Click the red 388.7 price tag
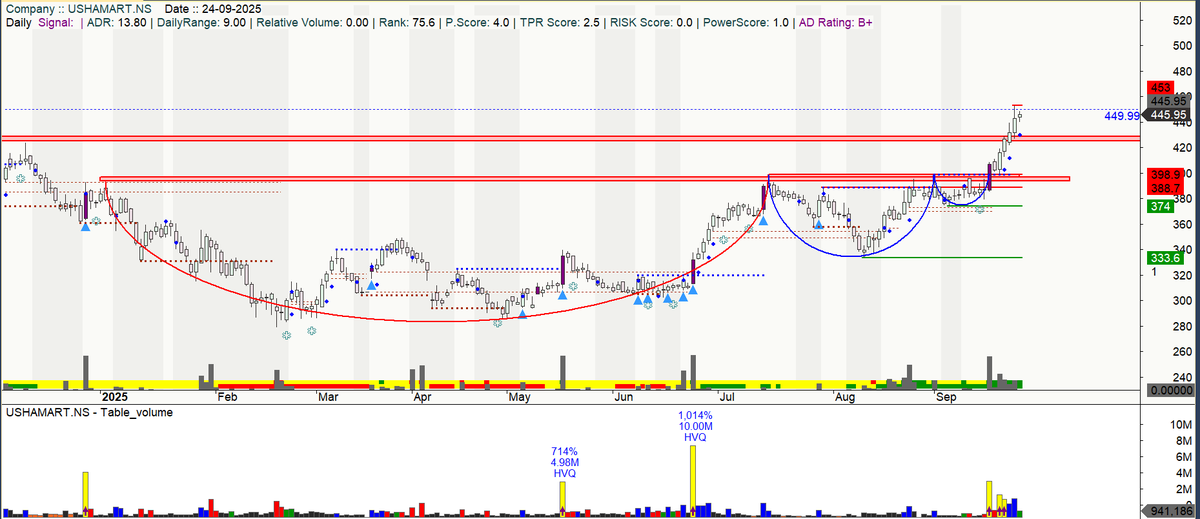Screen dimensions: 1200x519 click(1163, 187)
